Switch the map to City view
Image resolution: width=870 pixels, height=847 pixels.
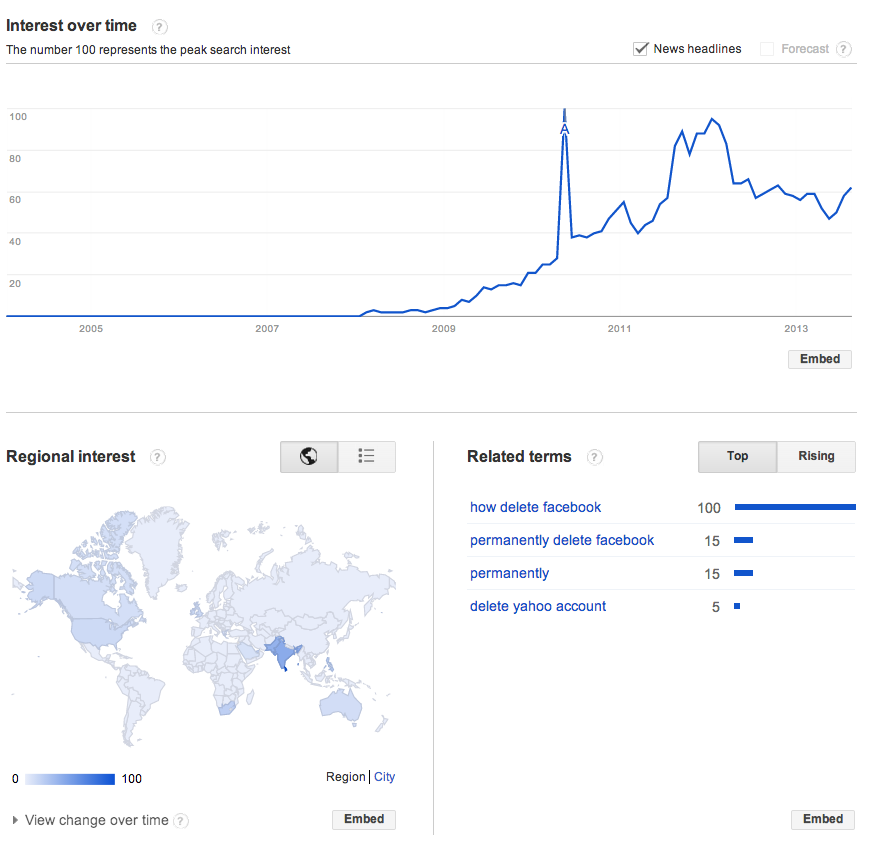[x=385, y=777]
